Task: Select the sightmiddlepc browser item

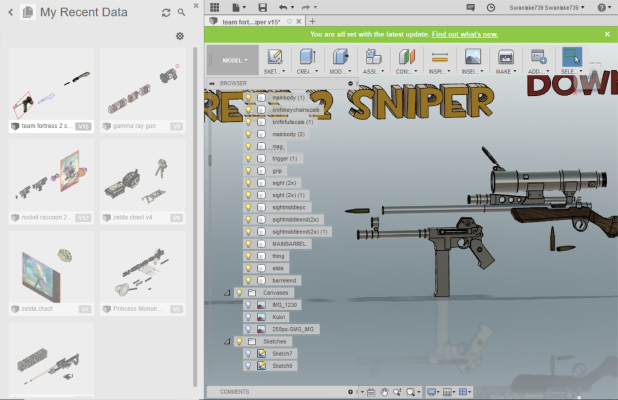Action: (x=289, y=207)
